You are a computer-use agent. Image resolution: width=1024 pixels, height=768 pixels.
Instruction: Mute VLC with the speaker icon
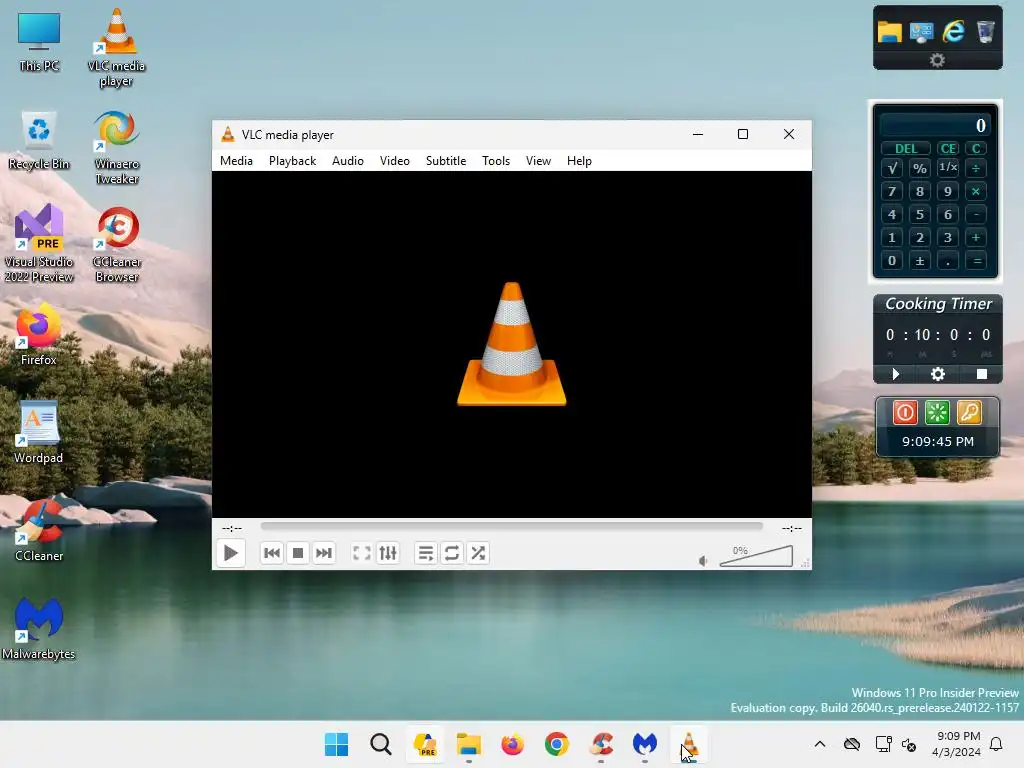point(703,561)
